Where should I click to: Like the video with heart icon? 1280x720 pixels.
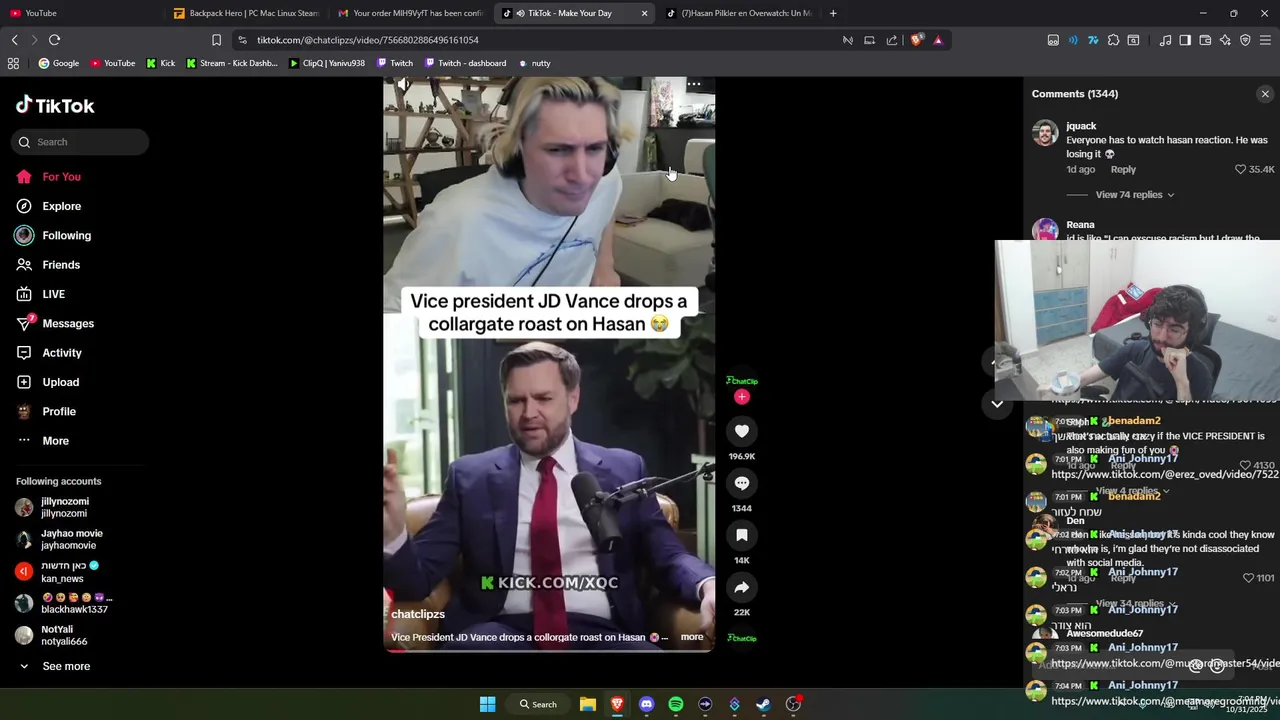(741, 431)
